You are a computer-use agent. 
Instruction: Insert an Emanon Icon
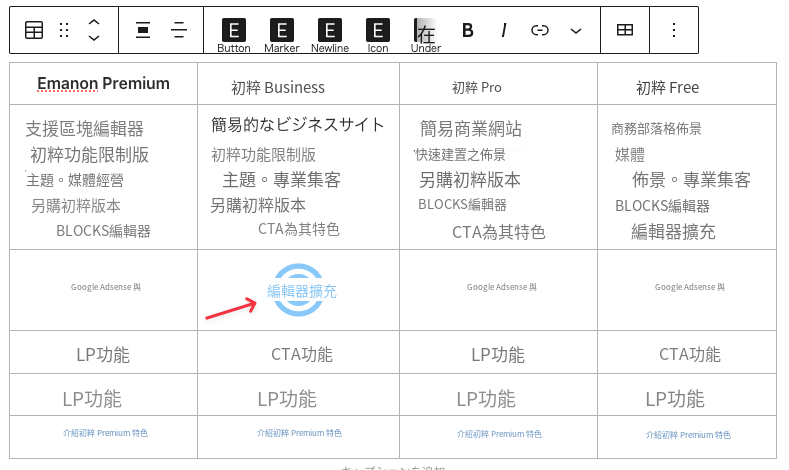[377, 35]
